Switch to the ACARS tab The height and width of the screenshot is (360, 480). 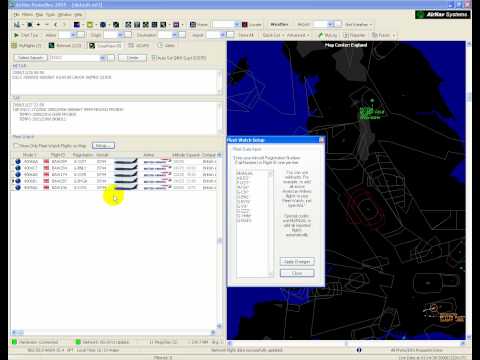point(139,45)
